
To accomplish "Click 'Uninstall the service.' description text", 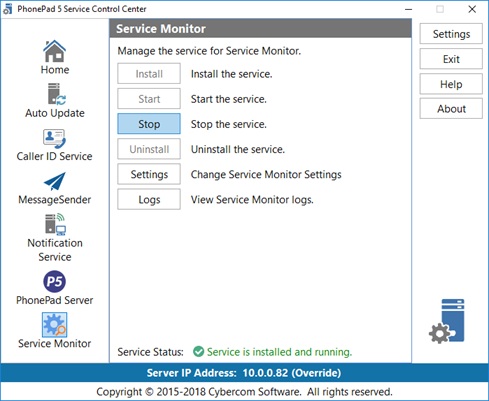I will (238, 149).
